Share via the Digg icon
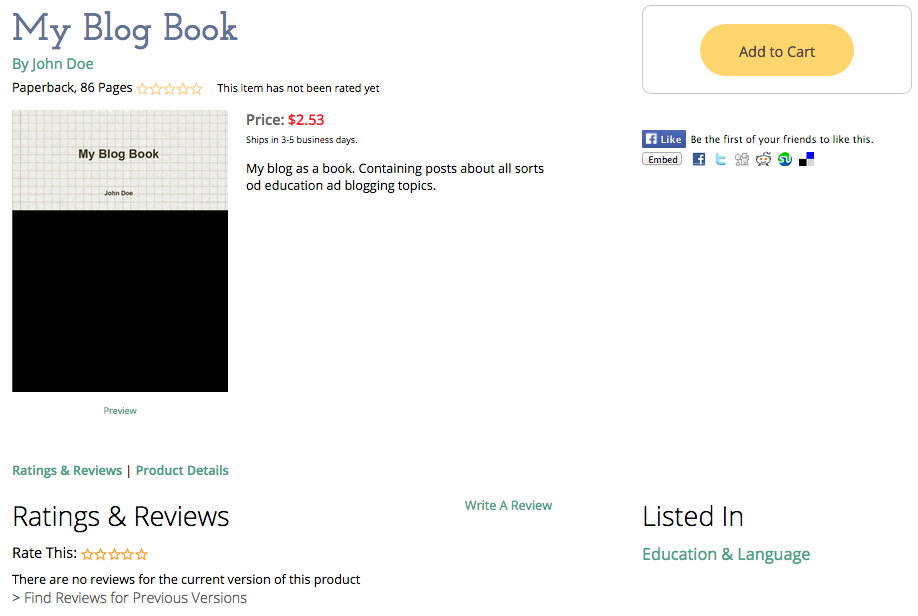Screen dimensions: 918x616 coord(741,159)
